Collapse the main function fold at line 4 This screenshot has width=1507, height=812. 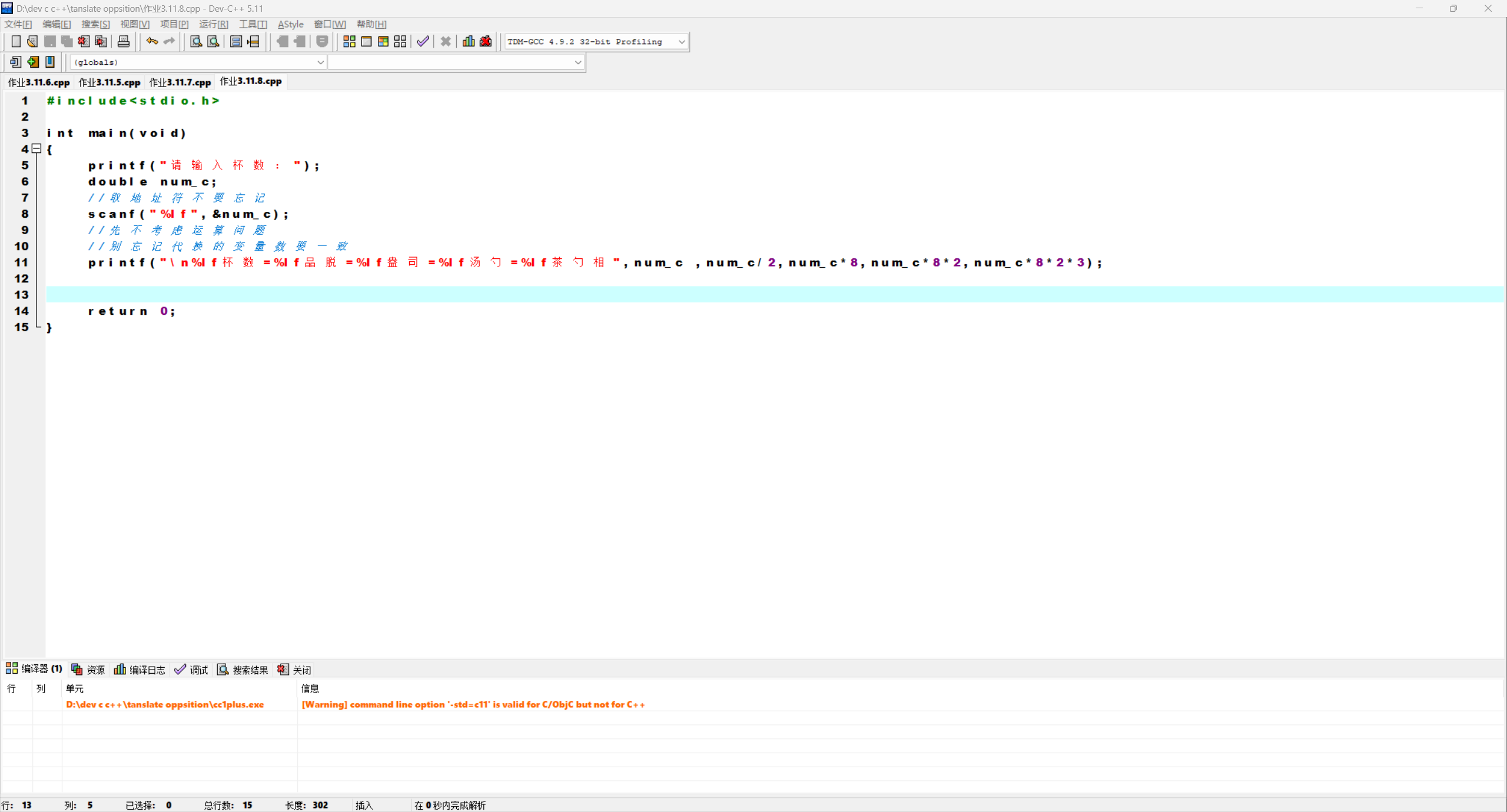36,149
